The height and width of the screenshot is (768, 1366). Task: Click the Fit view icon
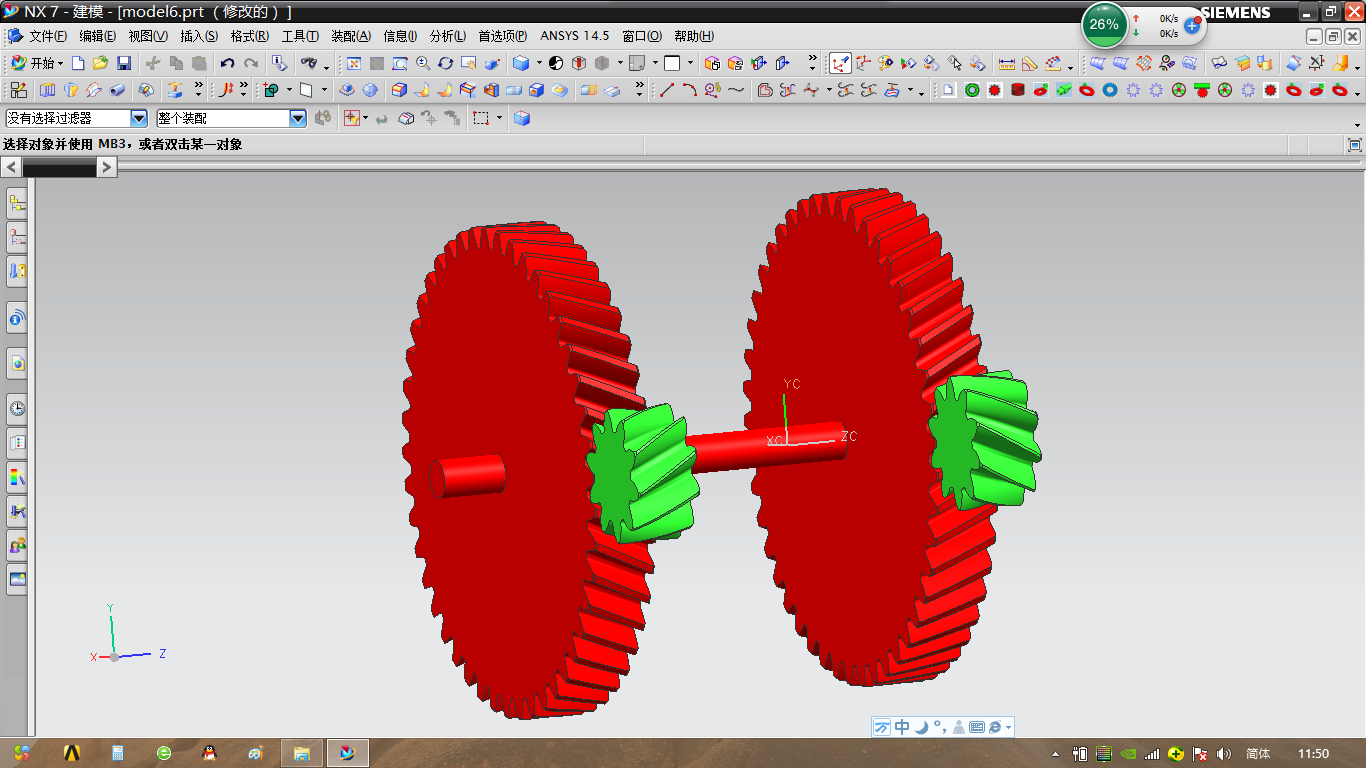point(353,63)
